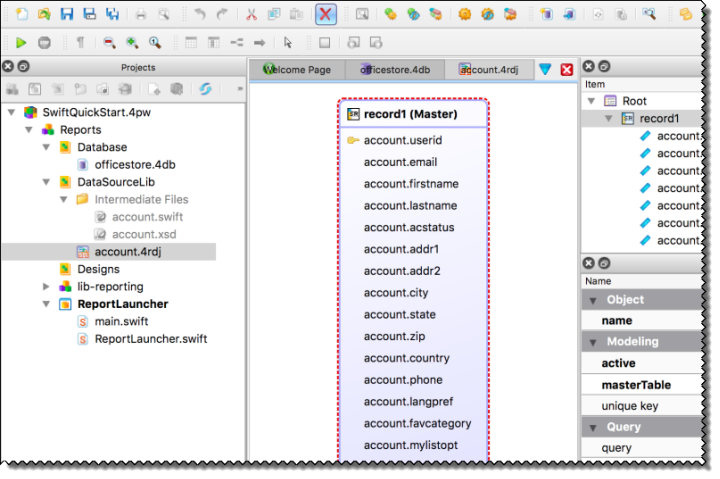Screen dimensions: 720x479
Task: Select the account.zip field
Action: pyautogui.click(x=394, y=336)
